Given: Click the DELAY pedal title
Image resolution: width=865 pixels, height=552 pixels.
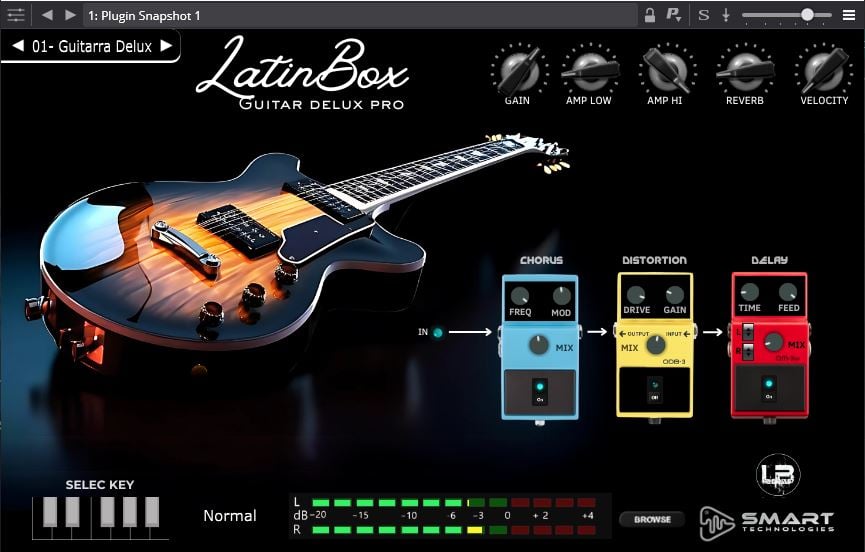Looking at the screenshot, I should [x=770, y=260].
